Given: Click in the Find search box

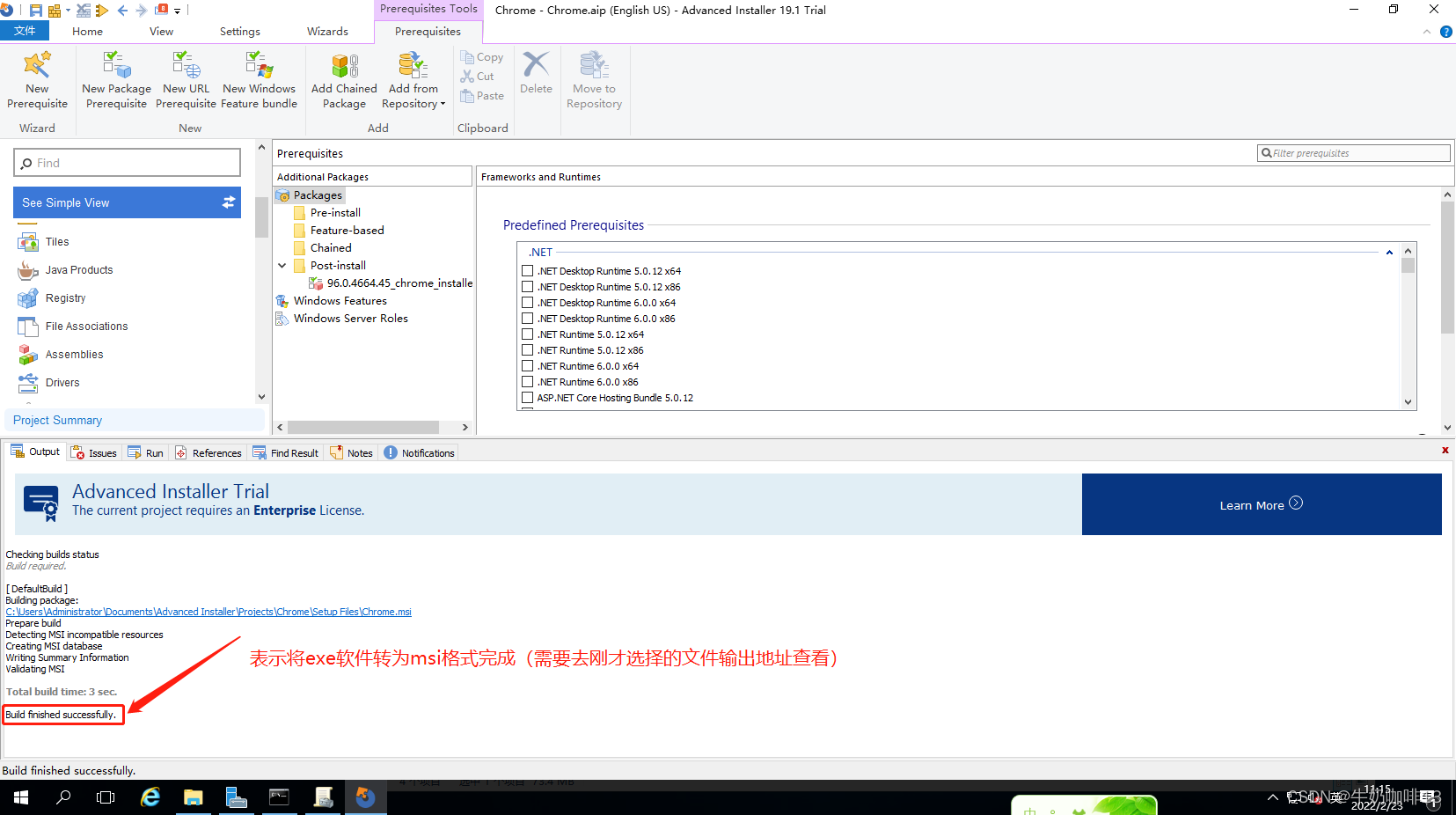Looking at the screenshot, I should (x=127, y=163).
